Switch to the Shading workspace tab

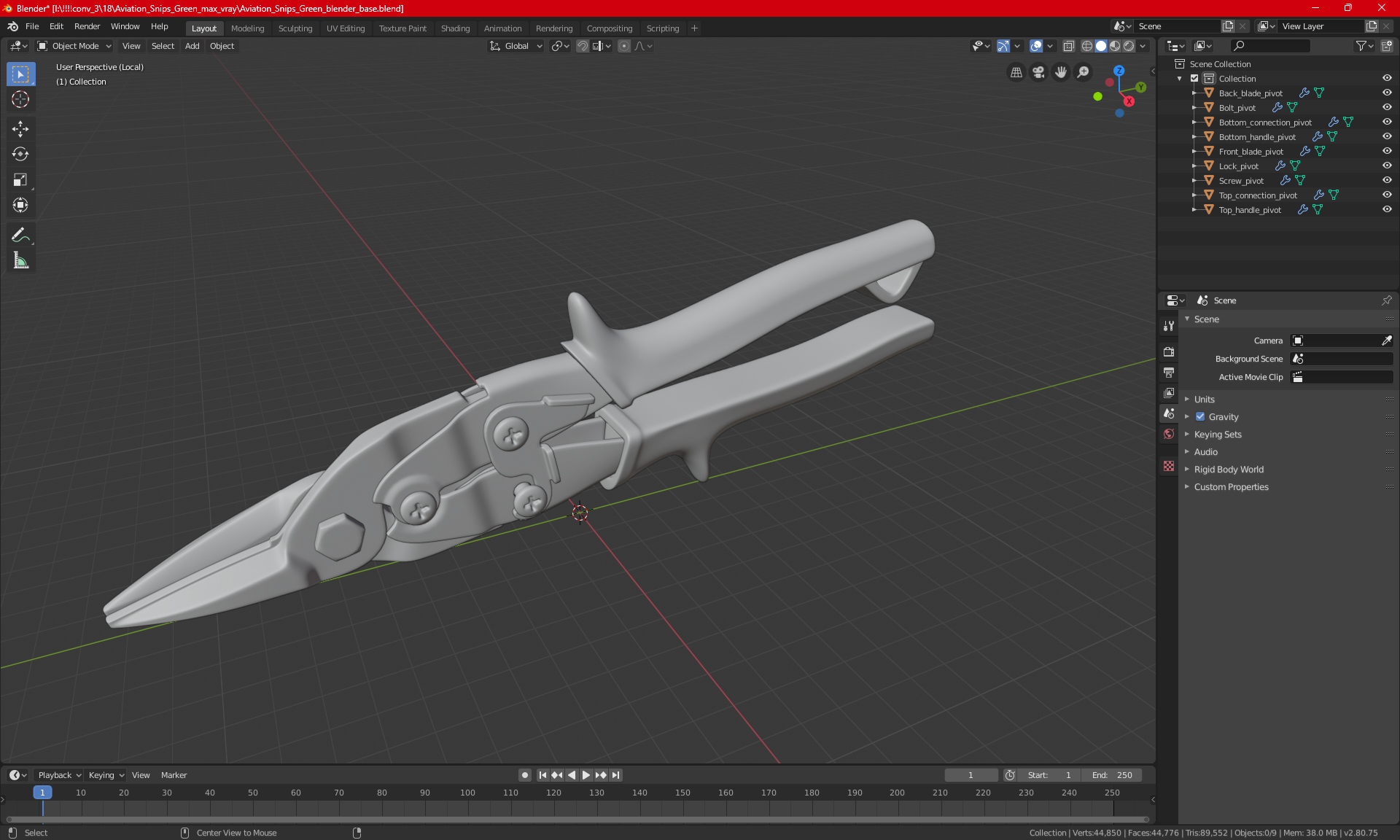455,28
